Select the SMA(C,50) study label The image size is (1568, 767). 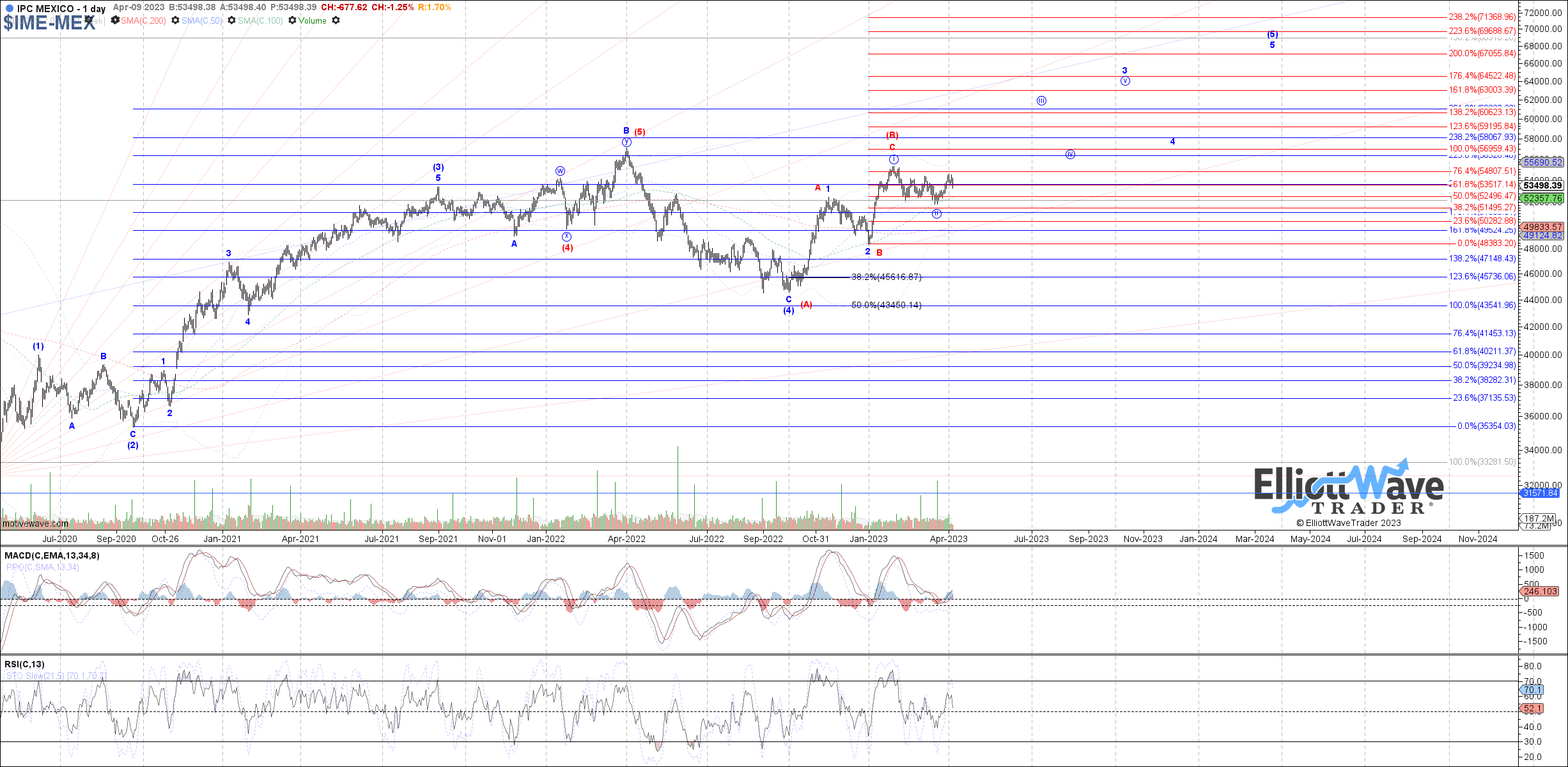tap(202, 20)
